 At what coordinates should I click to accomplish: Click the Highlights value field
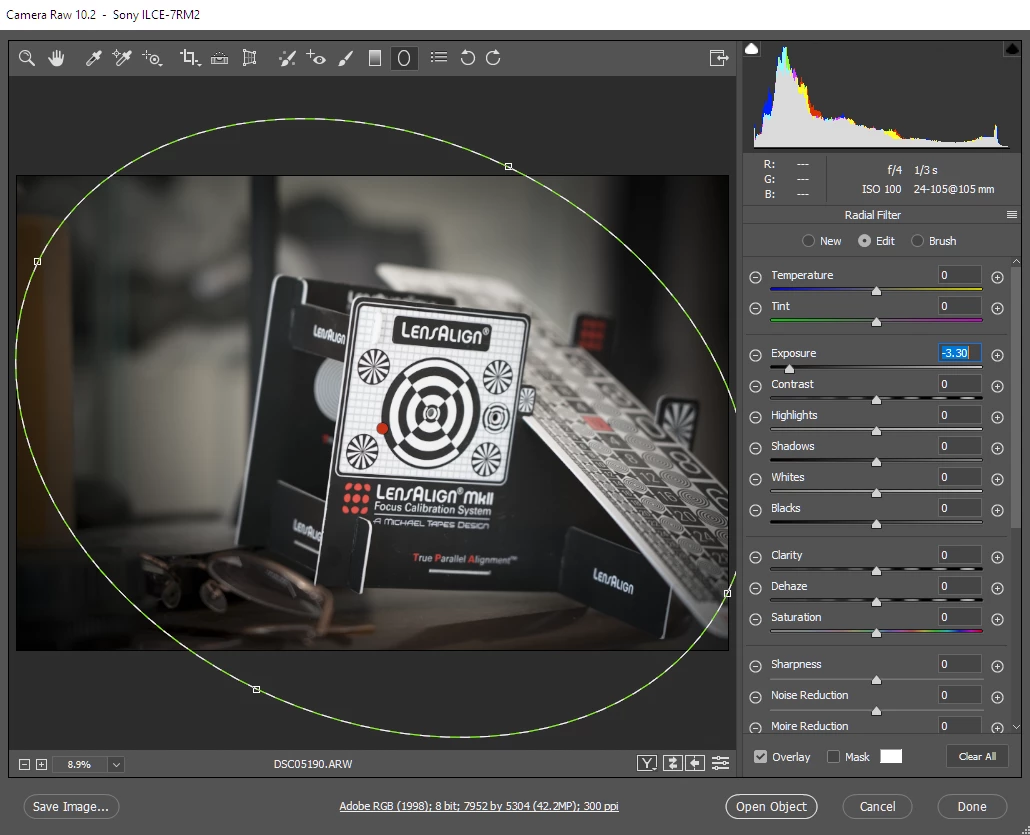pos(960,415)
